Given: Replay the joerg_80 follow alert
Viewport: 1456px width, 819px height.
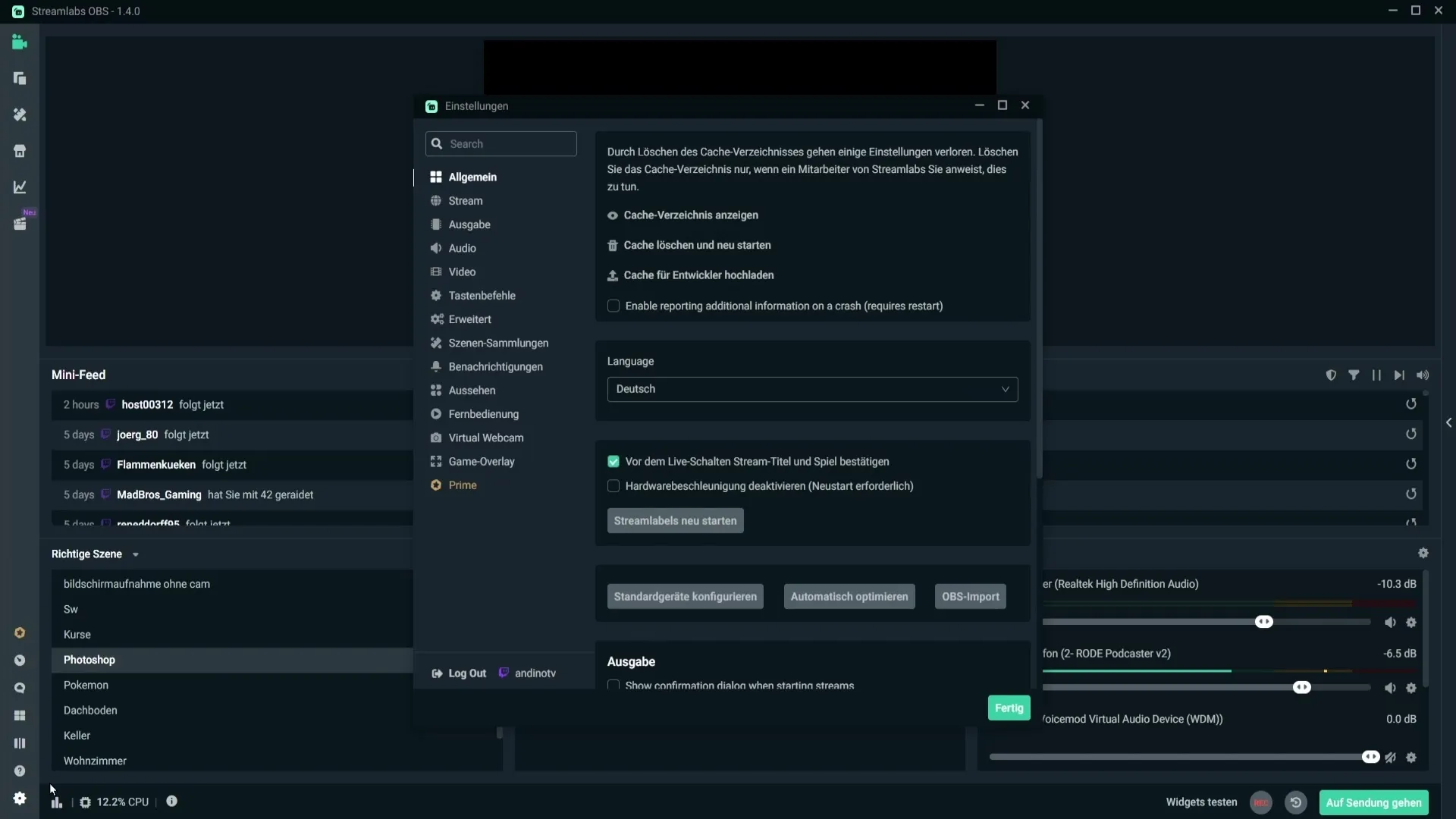Looking at the screenshot, I should pos(1411,434).
